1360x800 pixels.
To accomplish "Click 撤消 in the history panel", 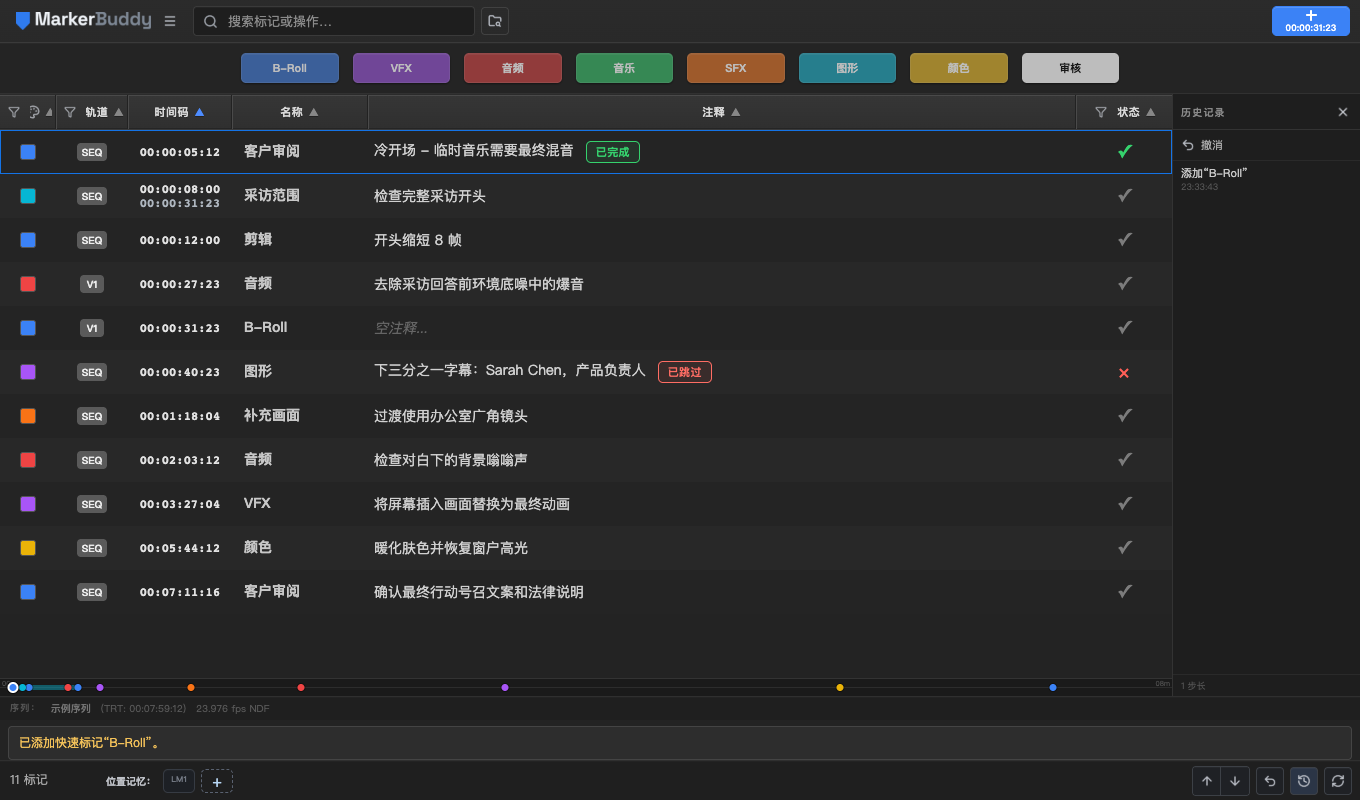I will [1202, 145].
